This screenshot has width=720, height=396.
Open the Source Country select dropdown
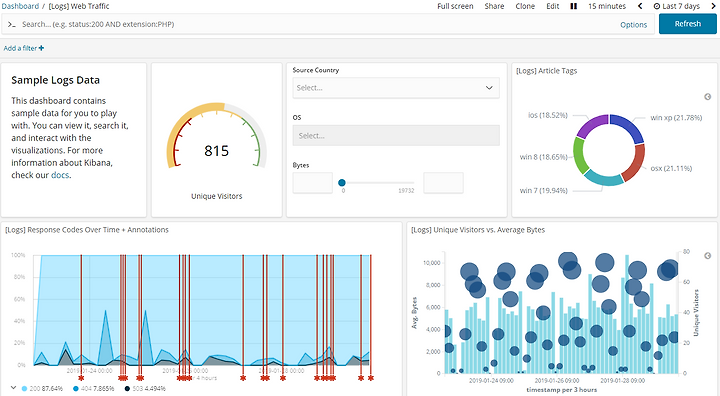point(396,88)
